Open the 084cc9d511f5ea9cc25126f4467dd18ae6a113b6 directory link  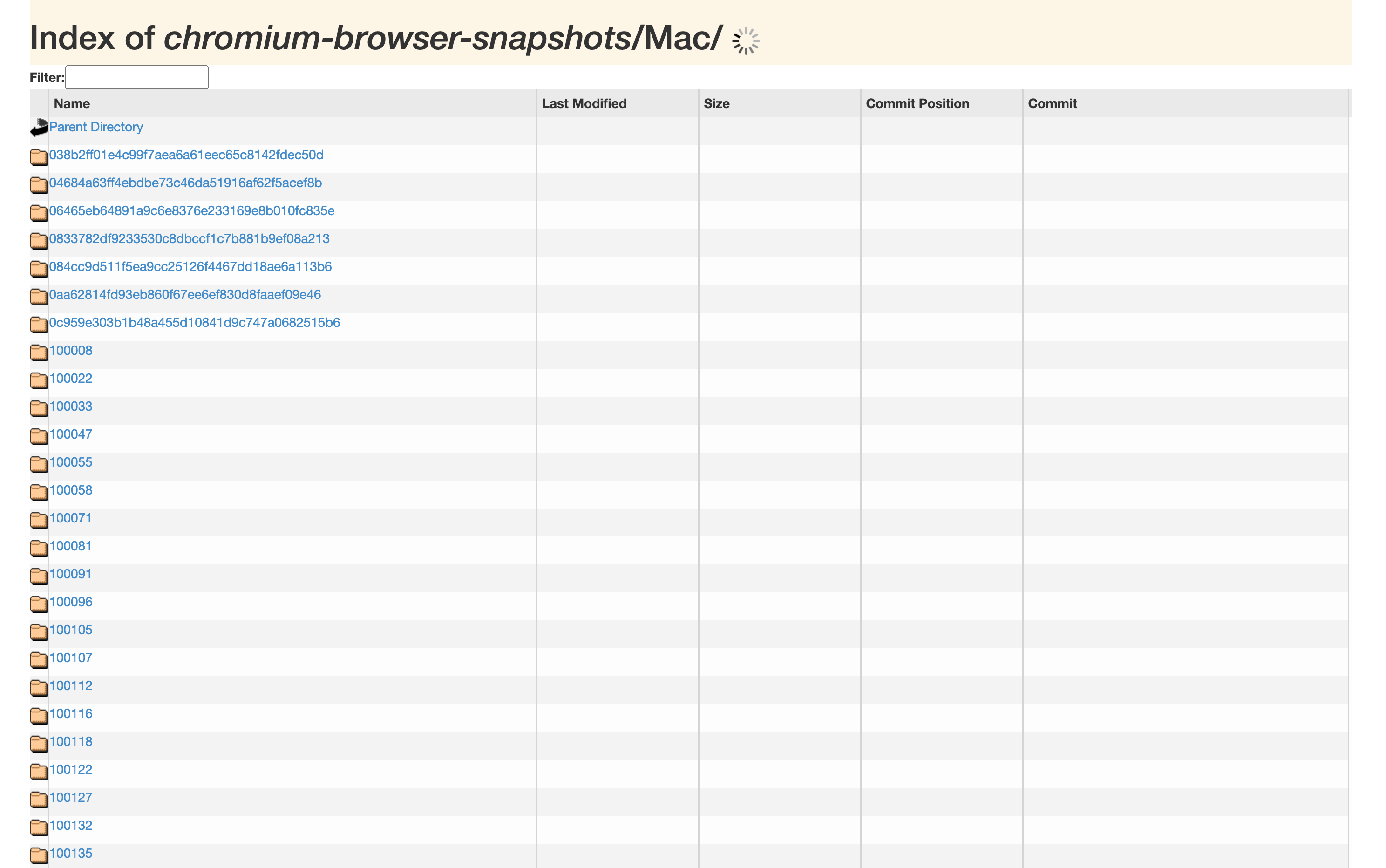click(x=190, y=266)
